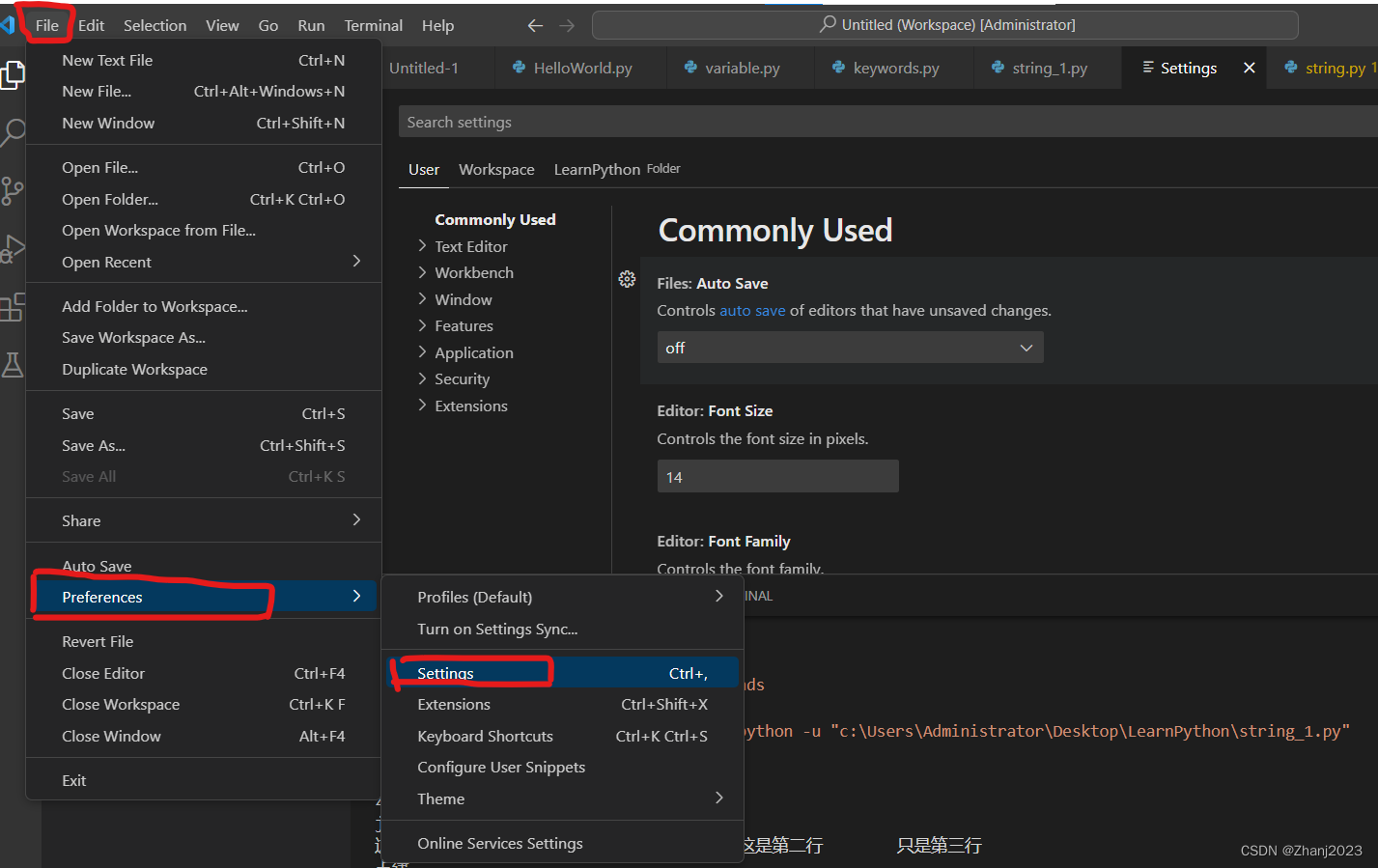Select Keyboard Shortcuts from the menu

click(x=485, y=736)
